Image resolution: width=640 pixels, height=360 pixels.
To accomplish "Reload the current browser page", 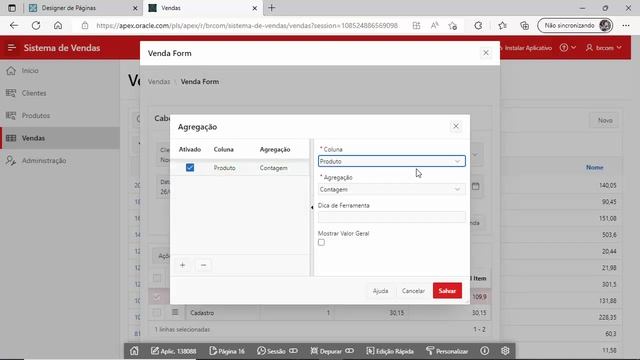I will (36, 25).
